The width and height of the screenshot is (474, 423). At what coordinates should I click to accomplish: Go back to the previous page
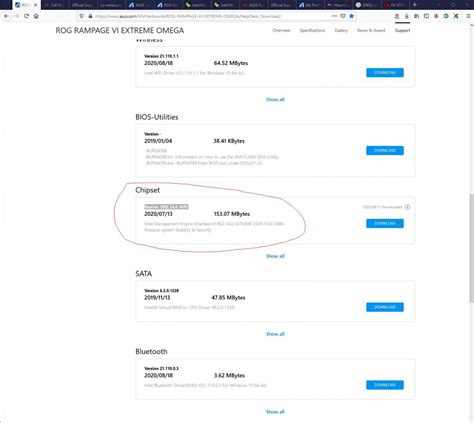point(6,16)
